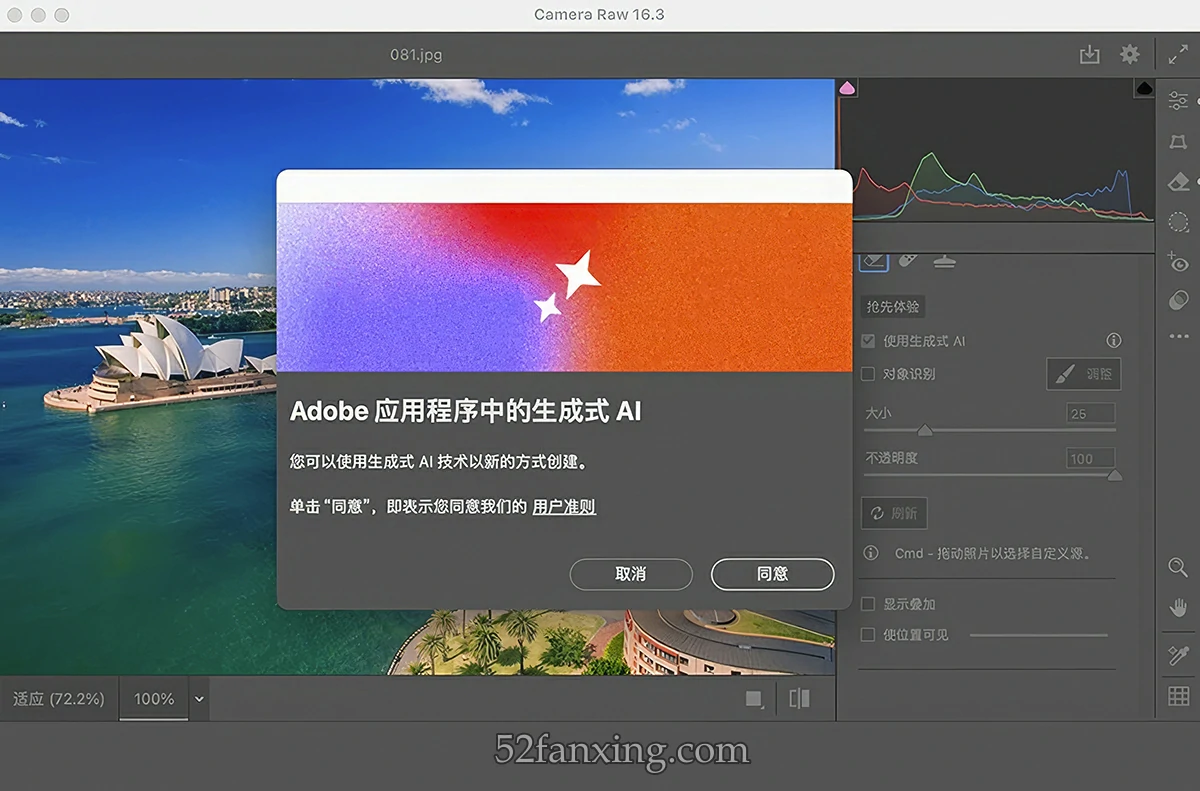Select the Zoom magnifier tool
This screenshot has width=1200, height=791.
pyautogui.click(x=1178, y=568)
